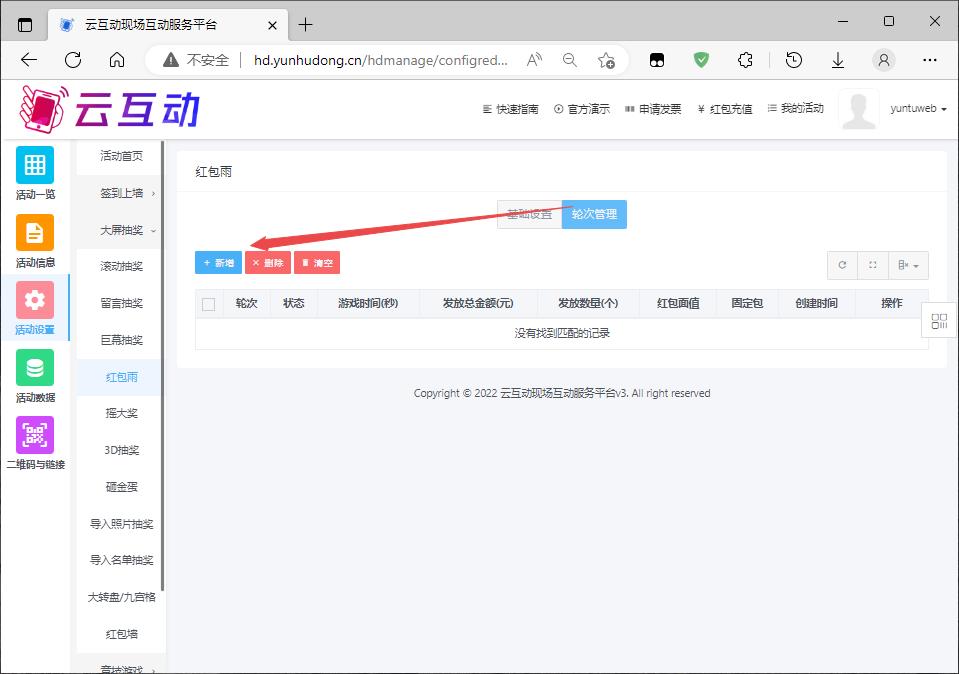Screen dimensions: 959x674
Task: Select 导入照片抽奖 in the side menu
Action: coord(120,524)
